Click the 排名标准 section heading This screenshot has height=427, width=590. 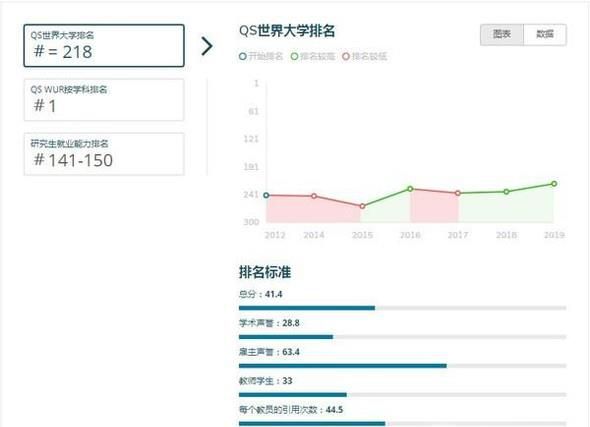(265, 272)
